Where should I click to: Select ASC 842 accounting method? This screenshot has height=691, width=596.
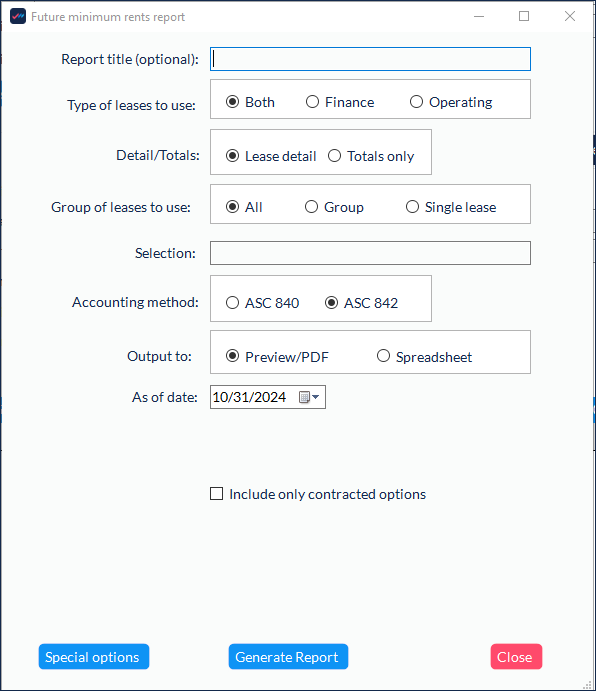coord(361,303)
